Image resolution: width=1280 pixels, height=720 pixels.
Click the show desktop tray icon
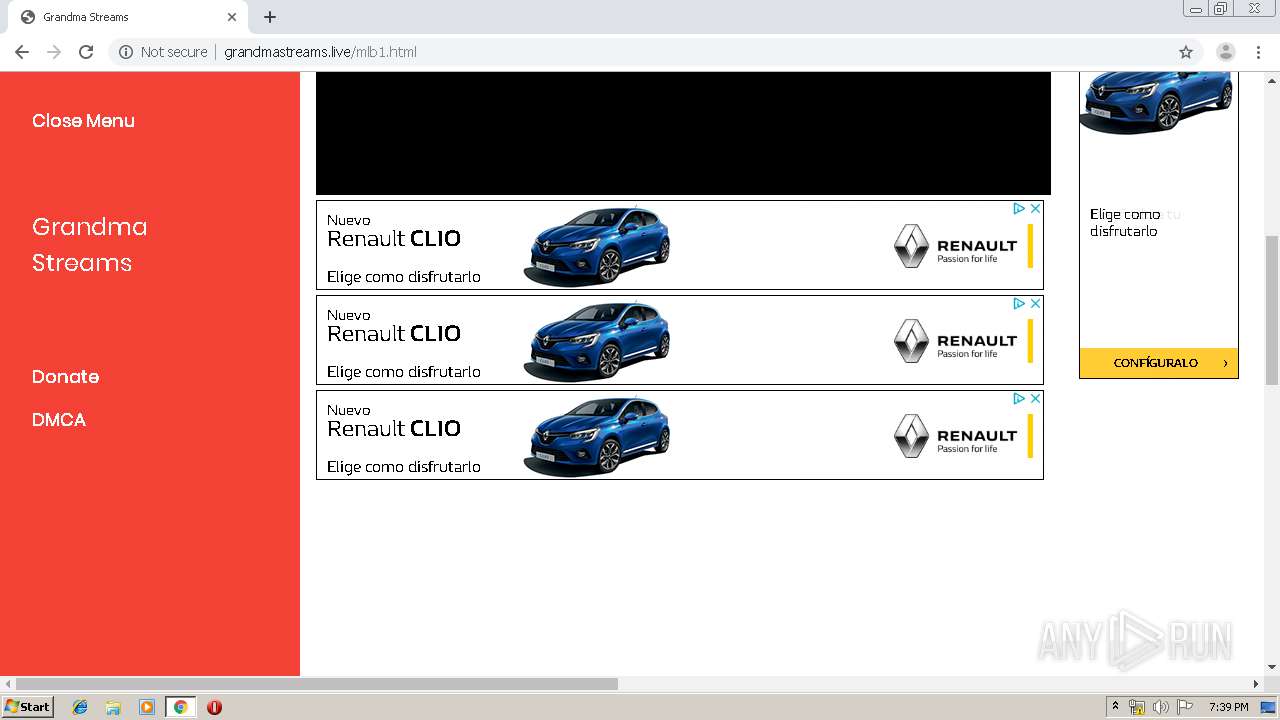pyautogui.click(x=1268, y=707)
